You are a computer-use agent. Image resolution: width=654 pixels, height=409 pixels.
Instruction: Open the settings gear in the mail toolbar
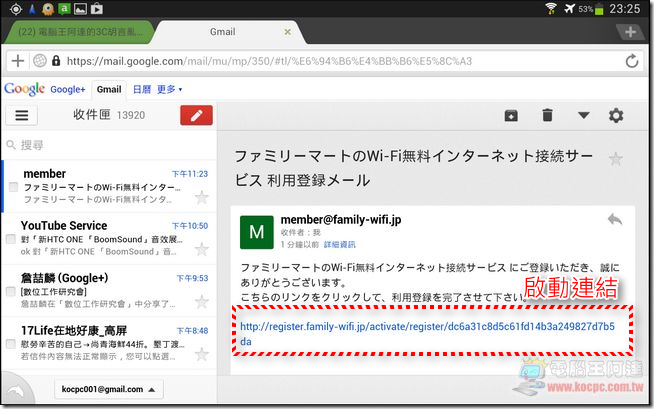tap(616, 115)
